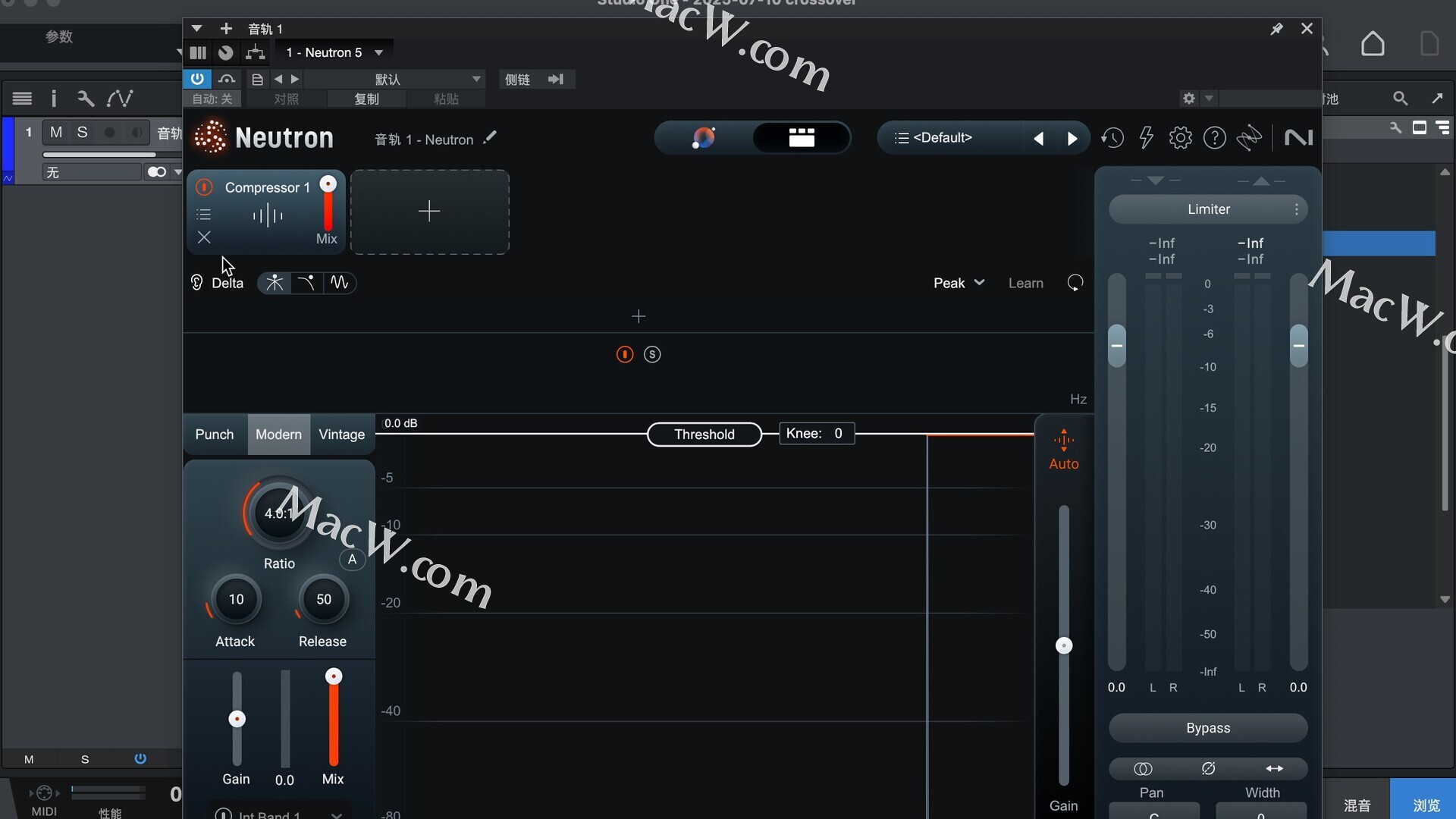Open the 1 - Neutron 5 insert dropdown
This screenshot has width=1456, height=819.
coord(334,52)
